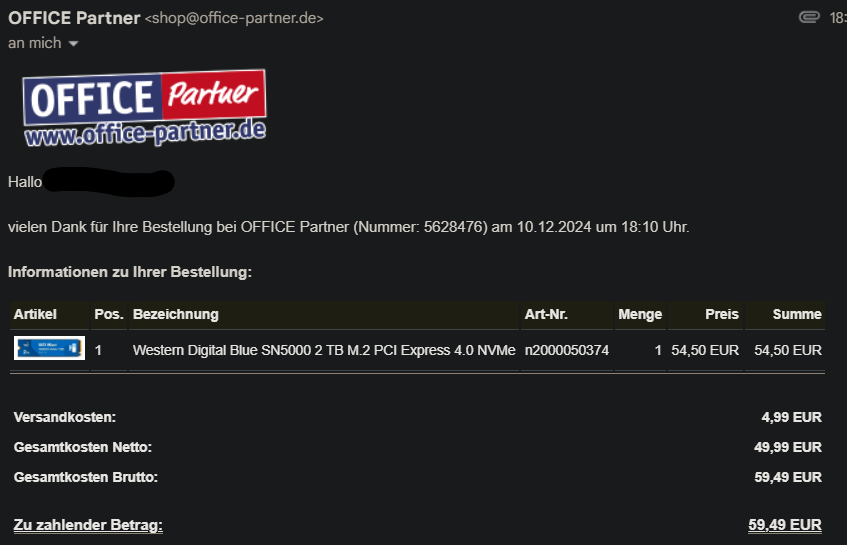Screen dimensions: 847x545
Task: Click the 4,99 EUR shipping cost value
Action: point(791,418)
